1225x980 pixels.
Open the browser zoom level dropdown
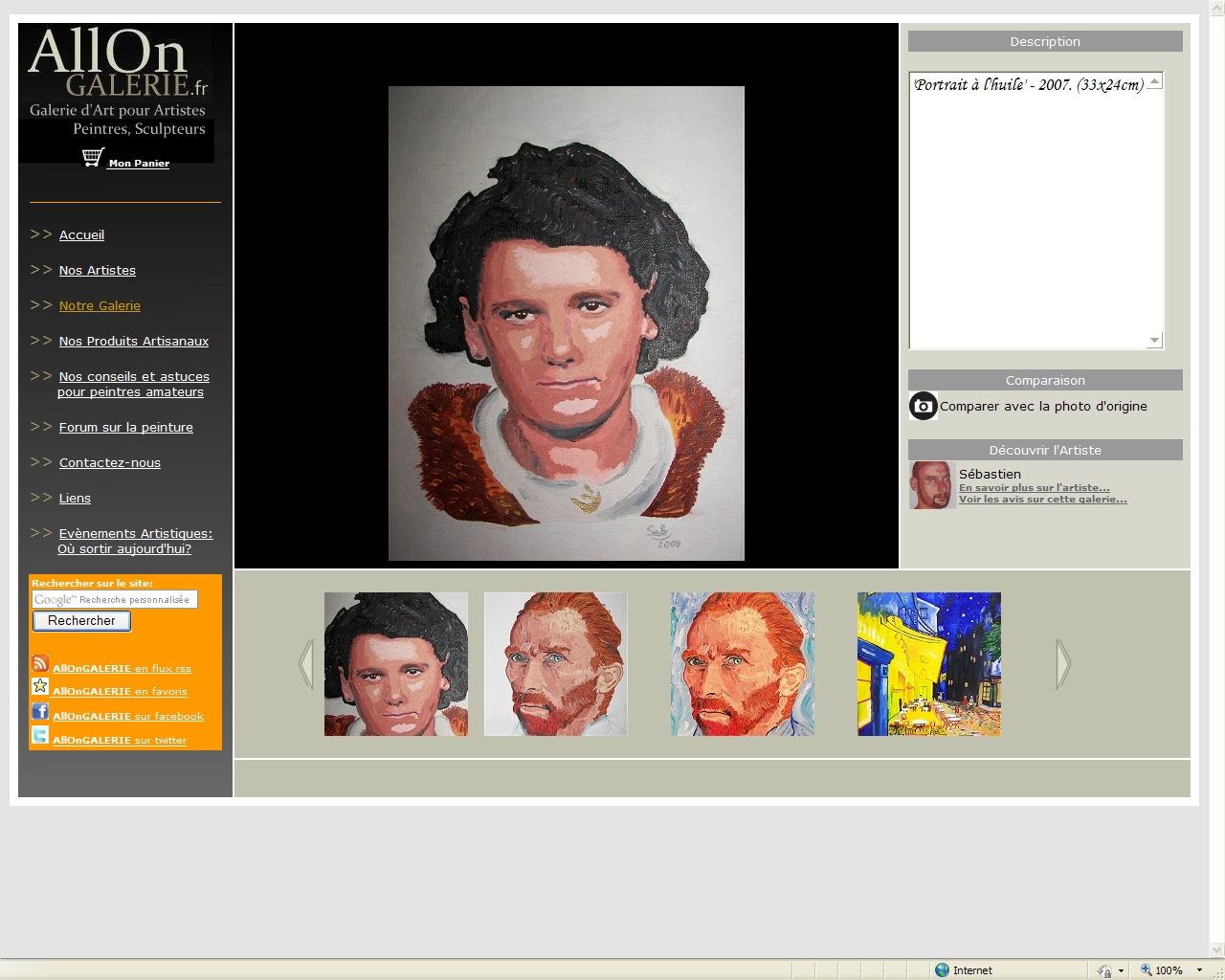coord(1199,970)
